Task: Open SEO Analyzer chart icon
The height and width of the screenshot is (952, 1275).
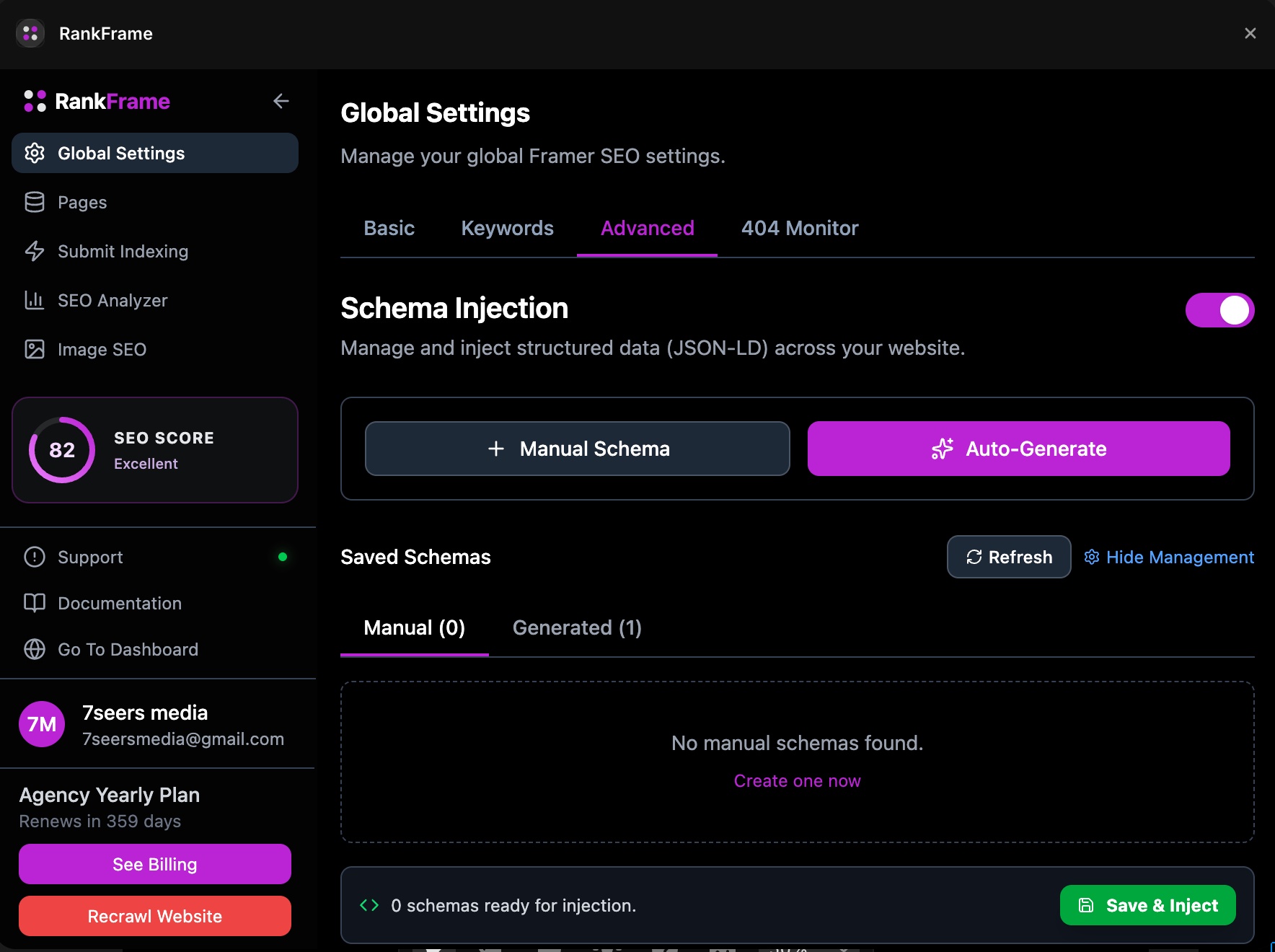Action: (35, 300)
